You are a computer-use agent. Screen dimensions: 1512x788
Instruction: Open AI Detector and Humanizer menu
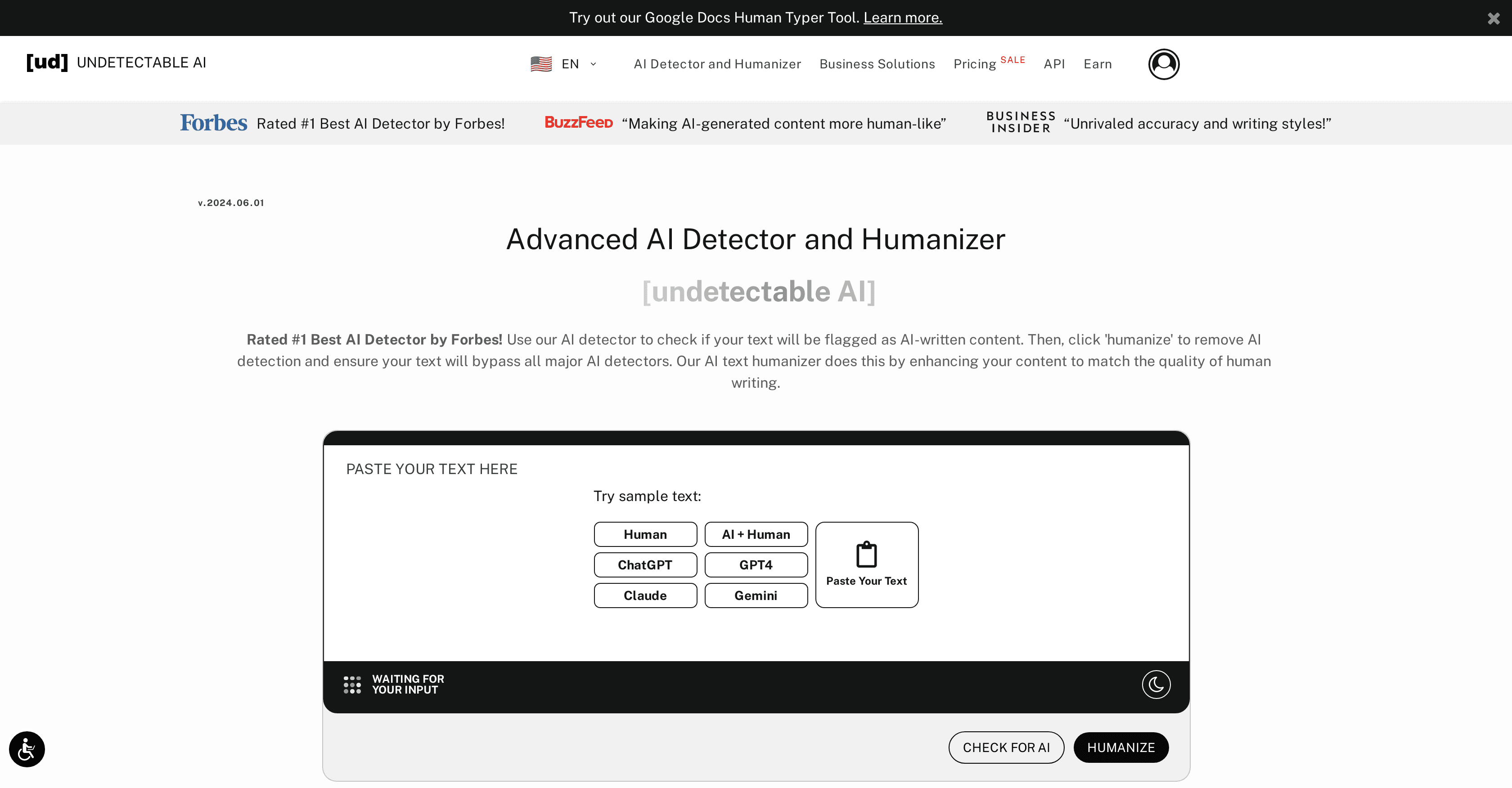pos(717,64)
